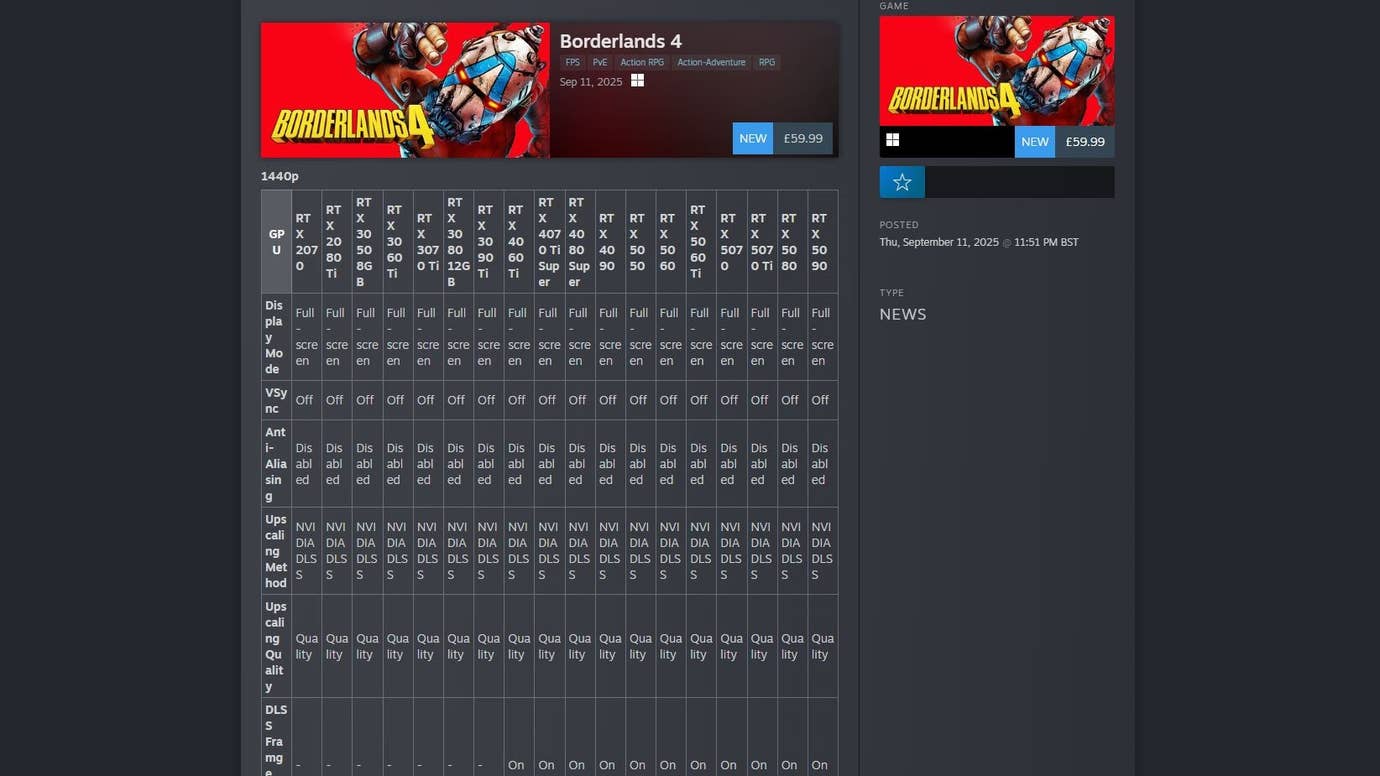Toggle the star to favorite this news post
Viewport: 1380px width, 776px height.
click(x=902, y=181)
